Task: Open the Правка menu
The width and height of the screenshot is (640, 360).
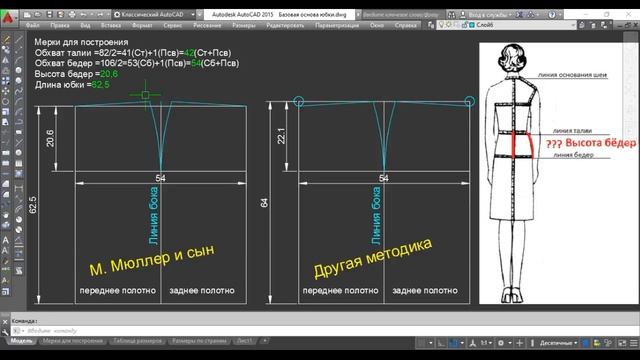Action: click(60, 25)
